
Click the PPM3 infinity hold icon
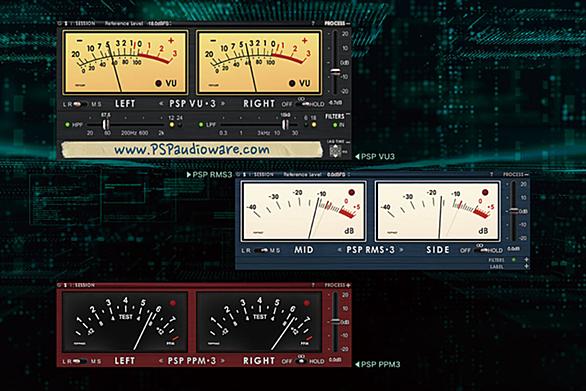coord(301,357)
